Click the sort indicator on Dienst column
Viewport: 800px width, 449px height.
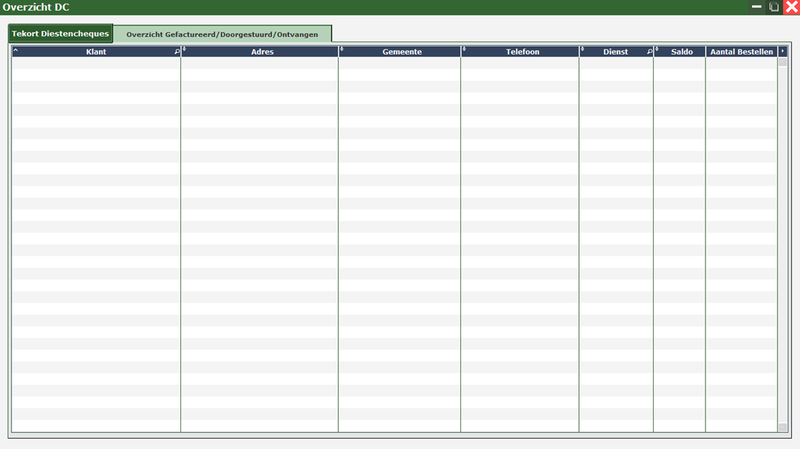583,50
